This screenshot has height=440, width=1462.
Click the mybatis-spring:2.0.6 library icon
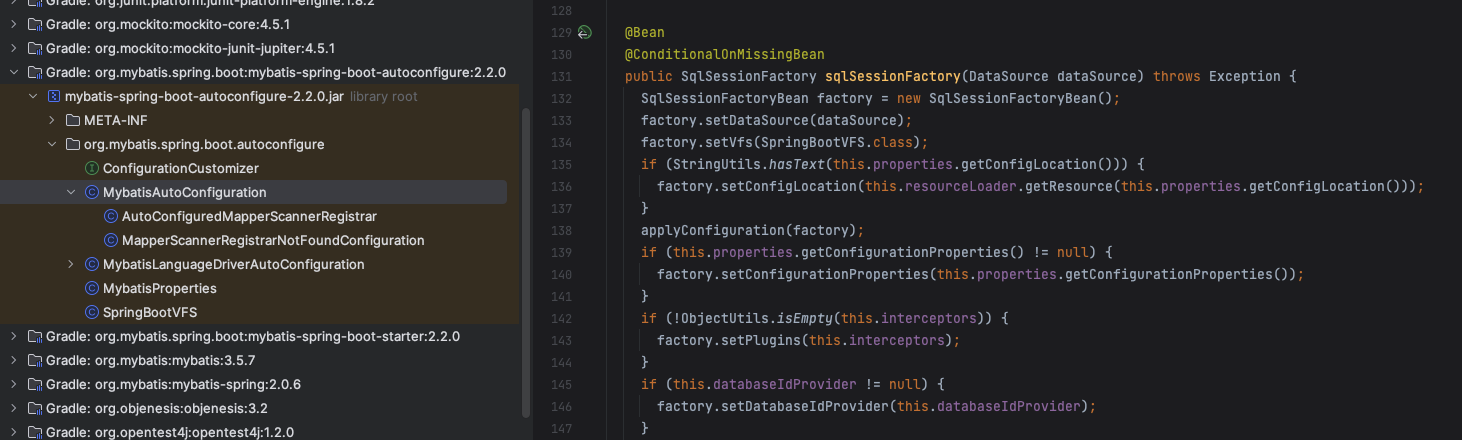(x=35, y=384)
